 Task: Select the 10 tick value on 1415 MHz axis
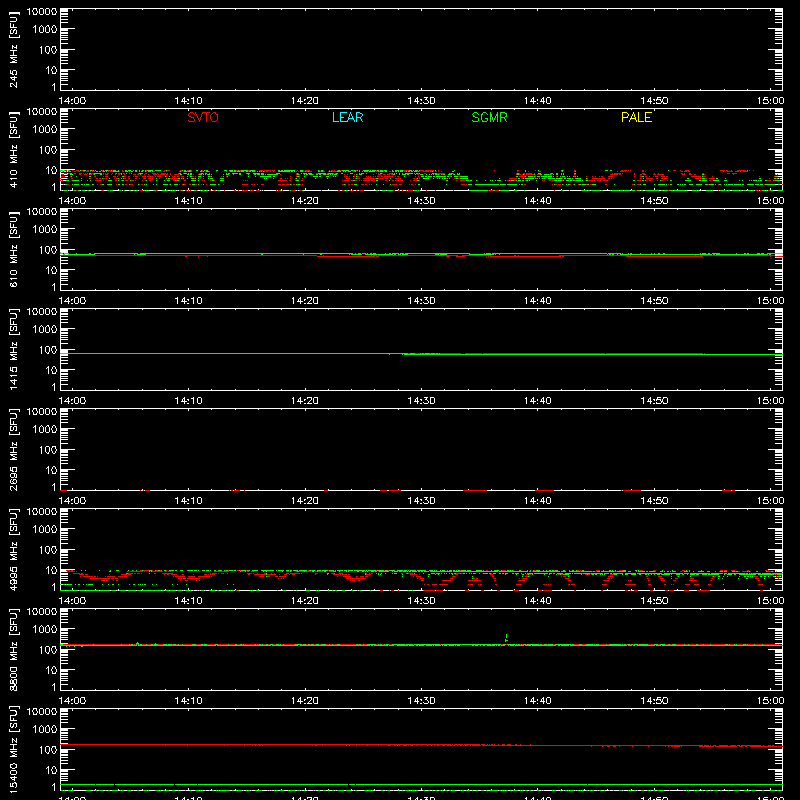[51, 370]
